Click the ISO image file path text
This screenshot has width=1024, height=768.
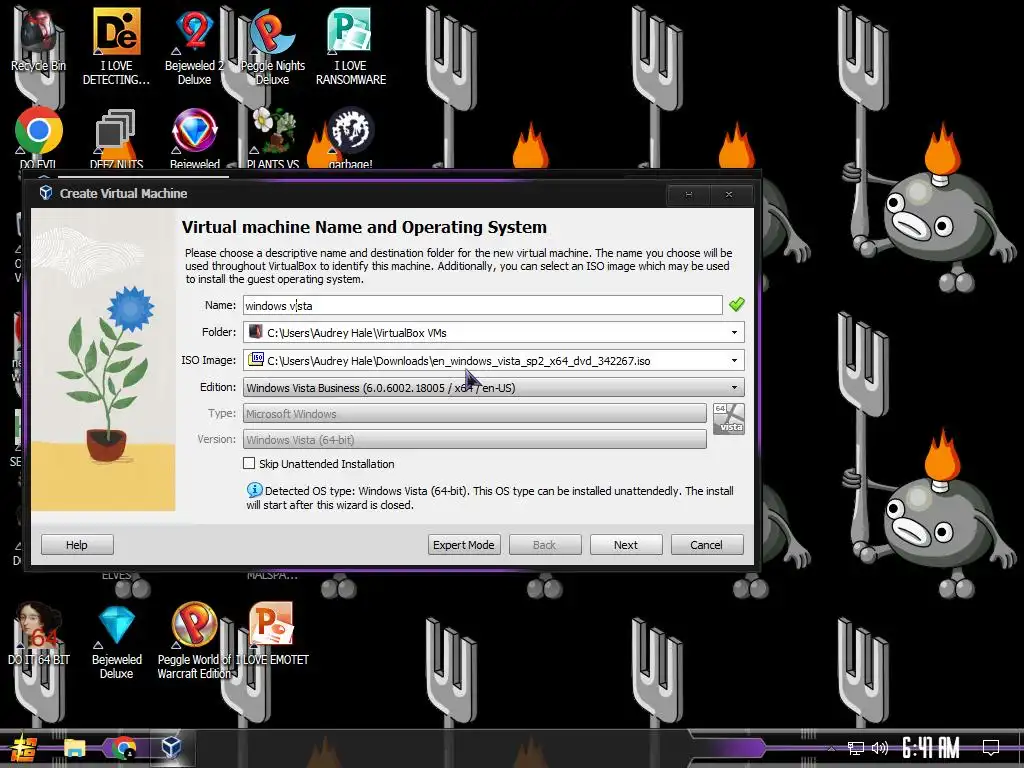[458, 361]
